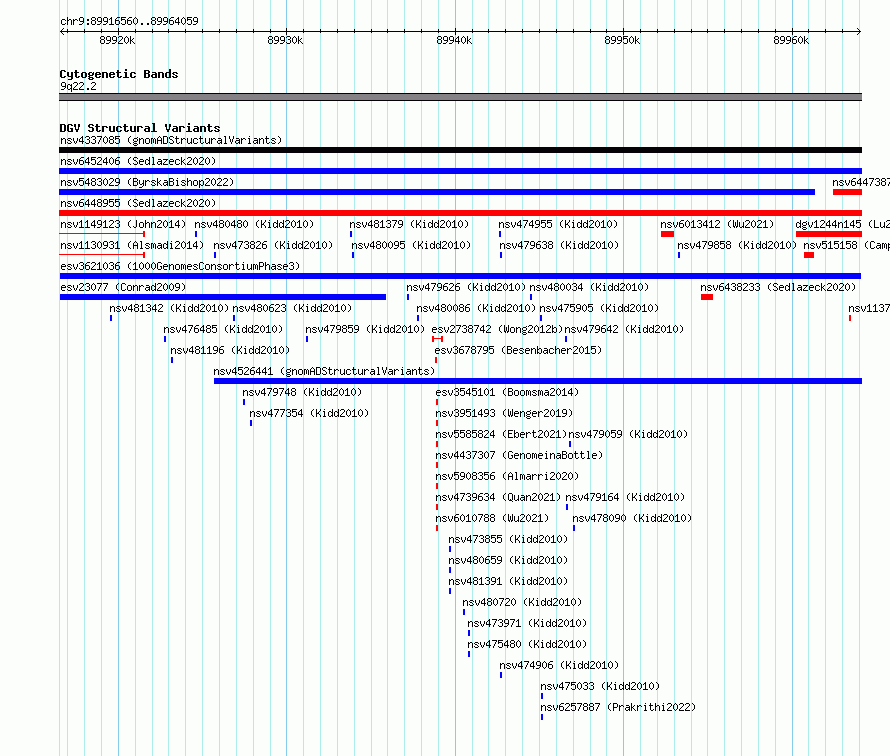This screenshot has width=890, height=756.
Task: Open nsv474906 (Kidd2010) variant
Action: tap(559, 665)
